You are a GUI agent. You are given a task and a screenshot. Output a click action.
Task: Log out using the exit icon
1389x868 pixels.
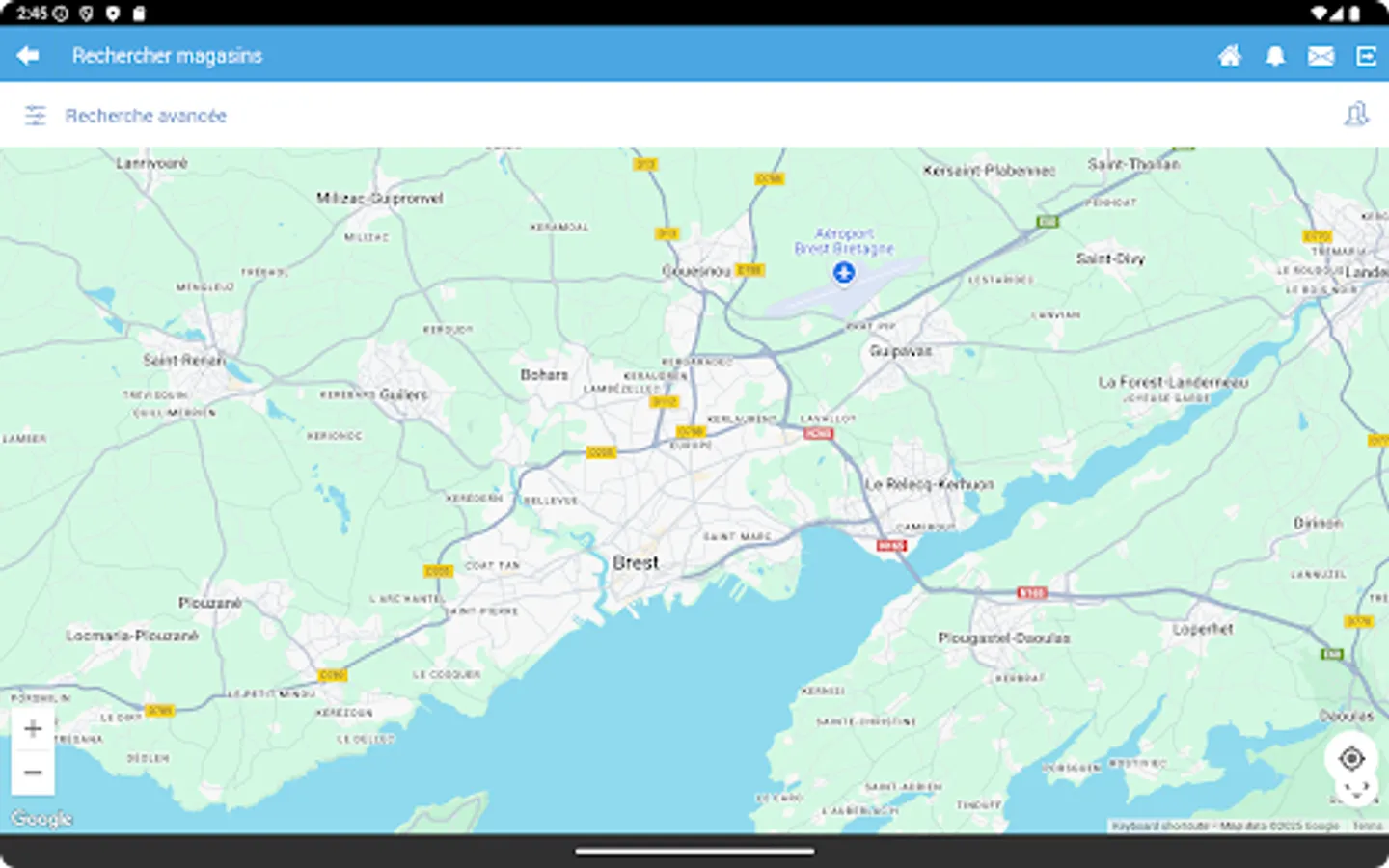pyautogui.click(x=1367, y=55)
